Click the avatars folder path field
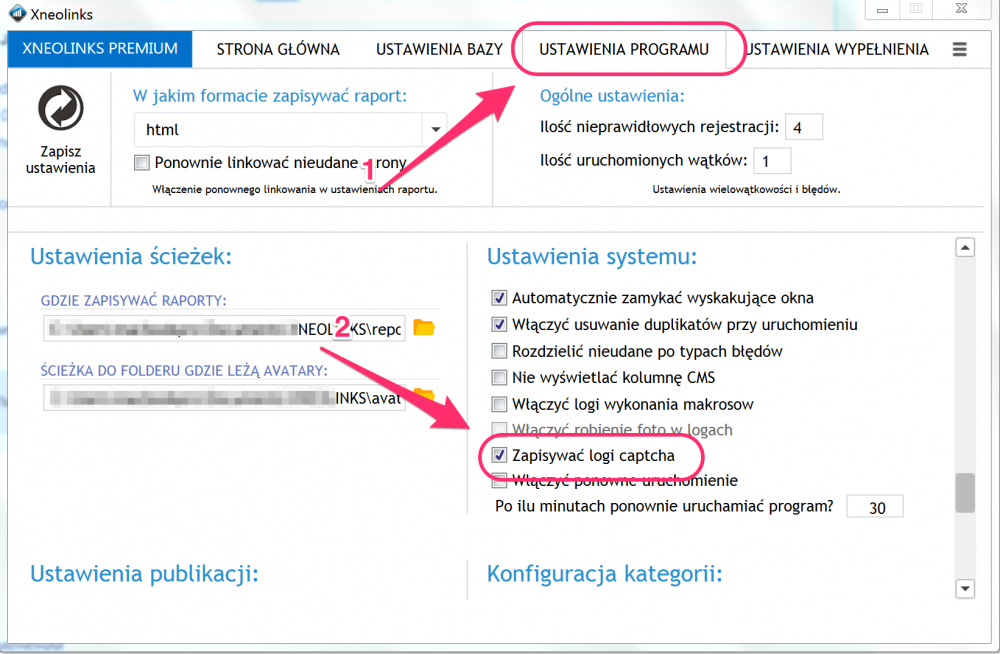Screen dimensions: 1000x654 (224, 398)
